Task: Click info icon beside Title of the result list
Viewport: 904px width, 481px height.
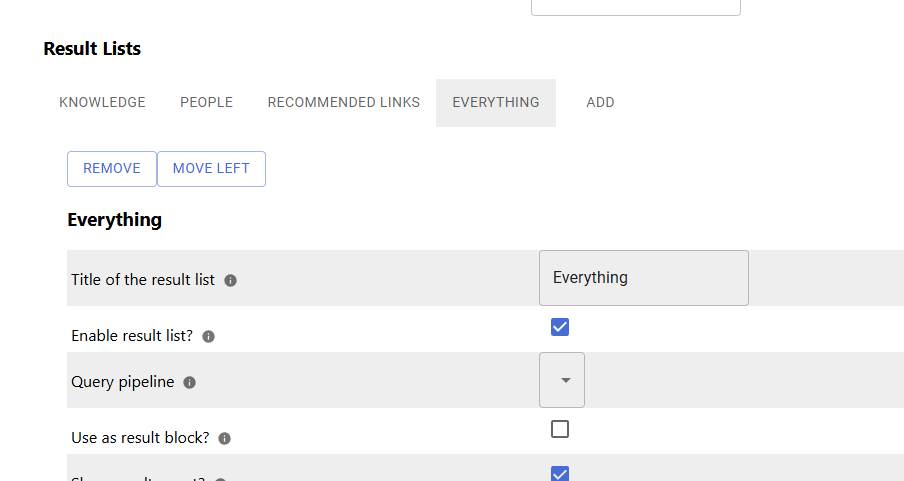Action: tap(231, 280)
